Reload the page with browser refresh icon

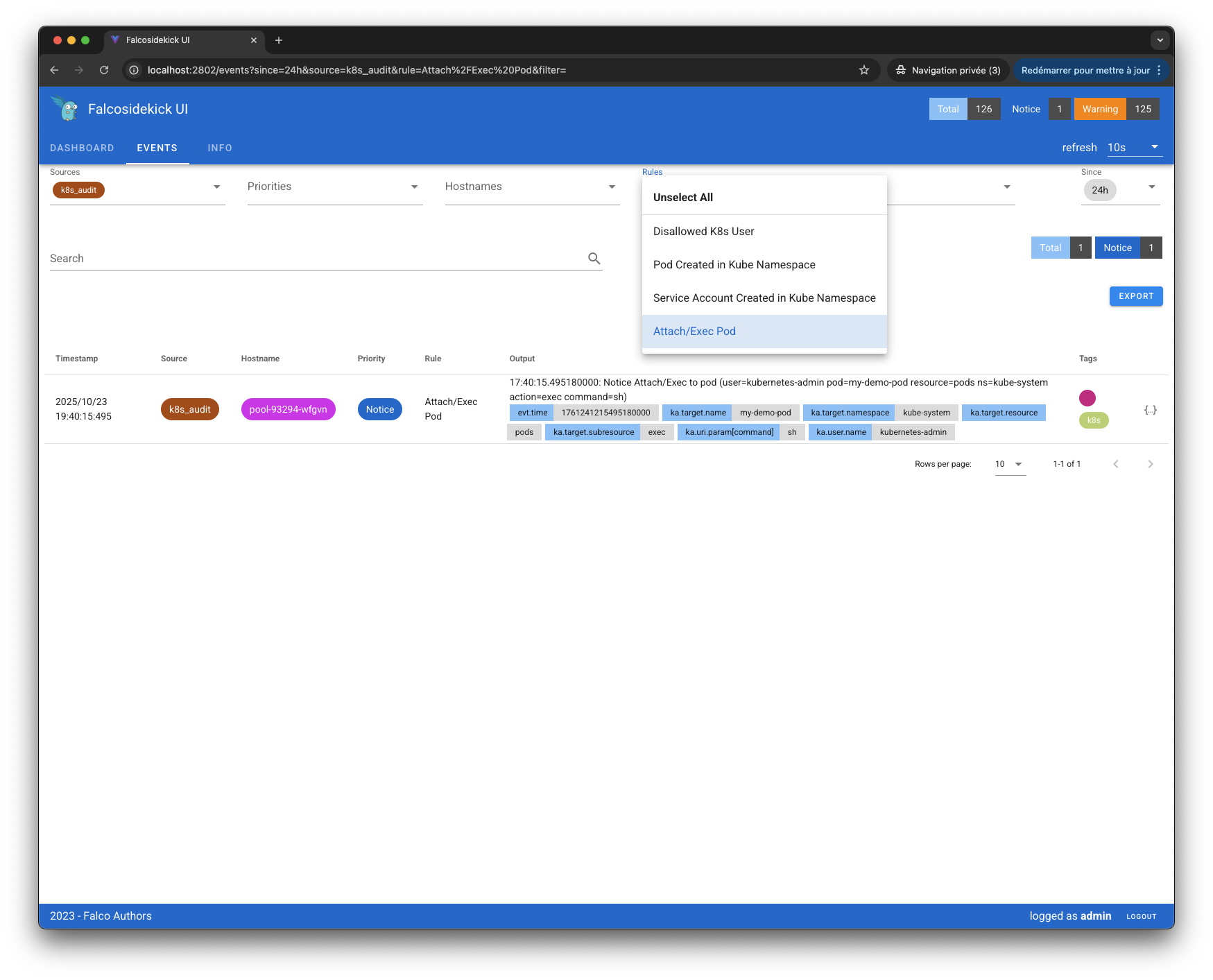point(104,70)
